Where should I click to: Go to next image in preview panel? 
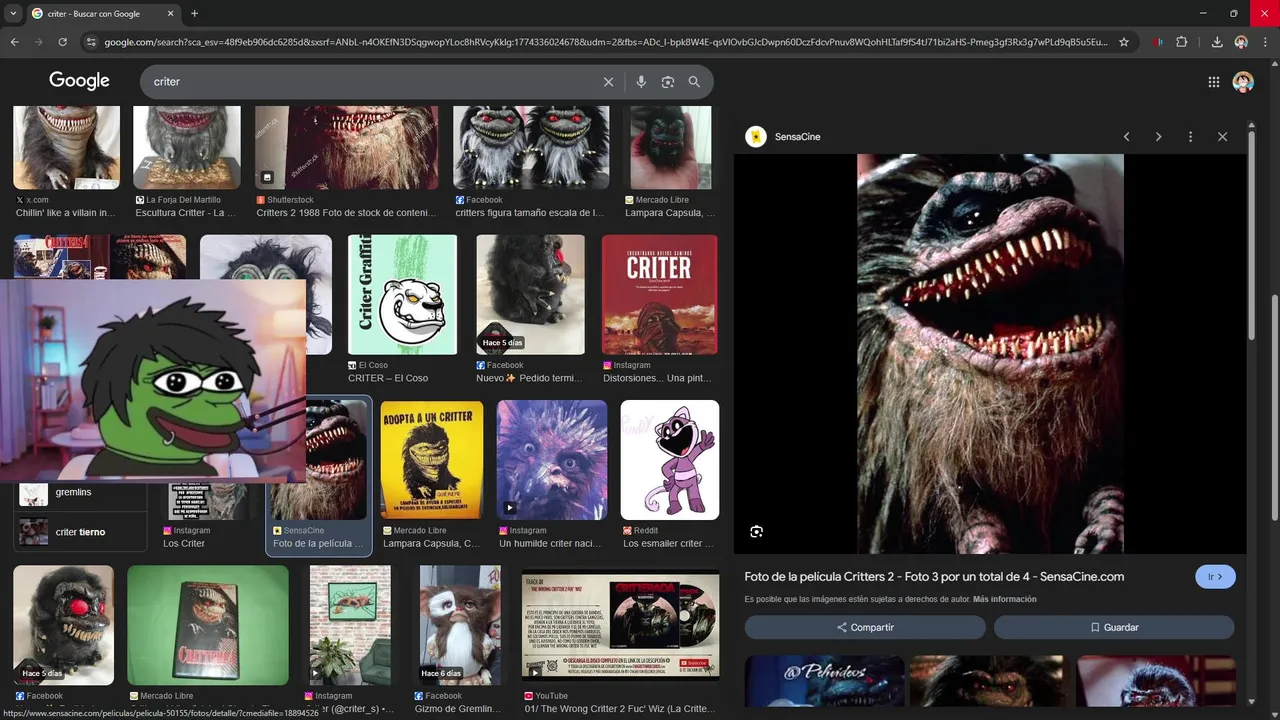point(1158,137)
